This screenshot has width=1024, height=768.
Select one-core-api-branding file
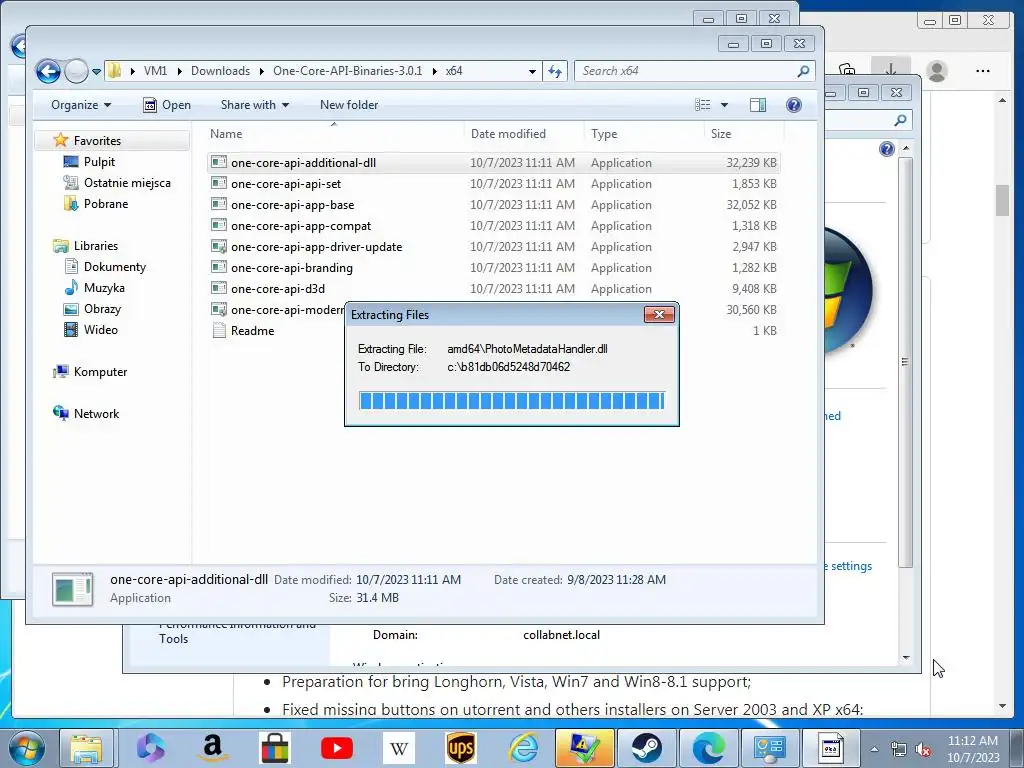pyautogui.click(x=494, y=268)
